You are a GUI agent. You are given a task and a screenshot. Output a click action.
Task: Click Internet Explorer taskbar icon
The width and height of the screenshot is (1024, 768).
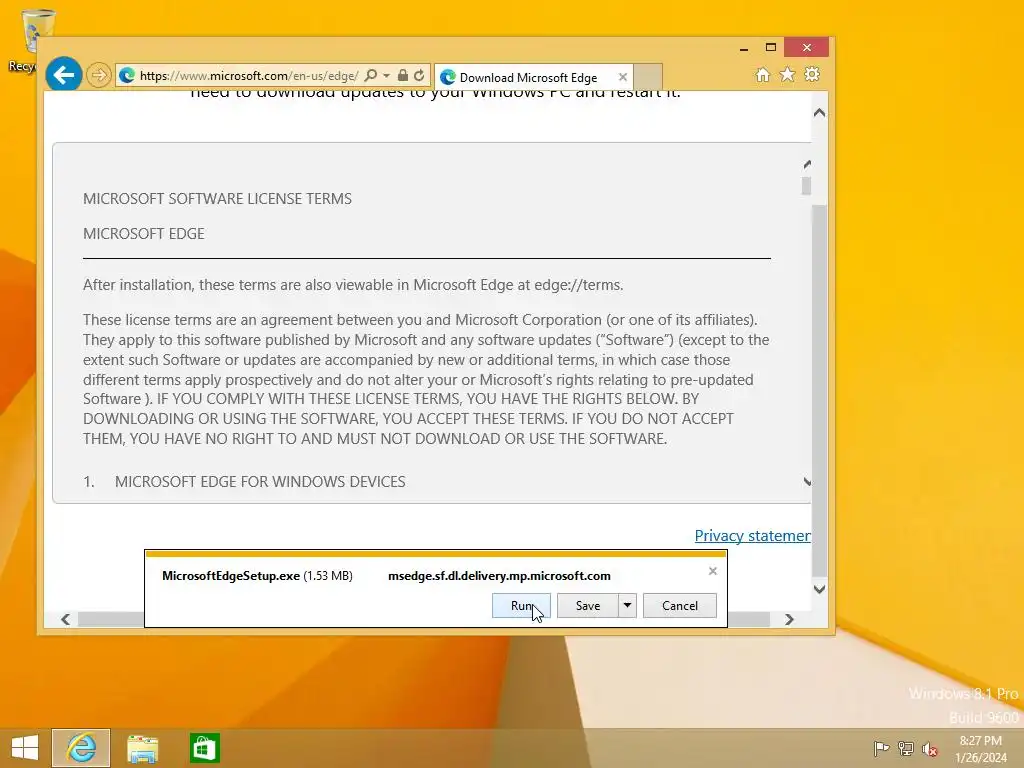click(81, 748)
